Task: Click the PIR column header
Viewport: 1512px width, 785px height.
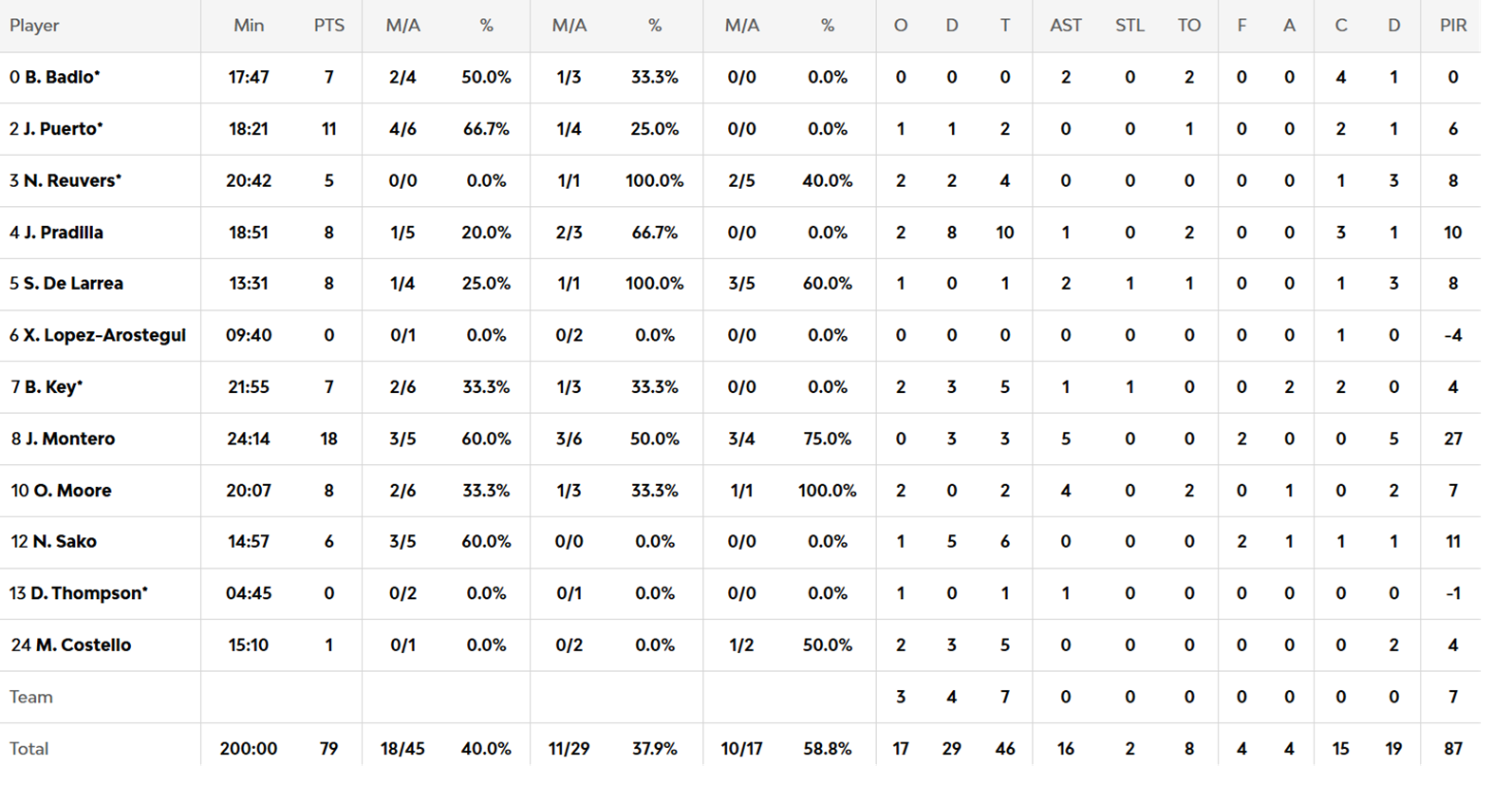Action: (x=1452, y=26)
